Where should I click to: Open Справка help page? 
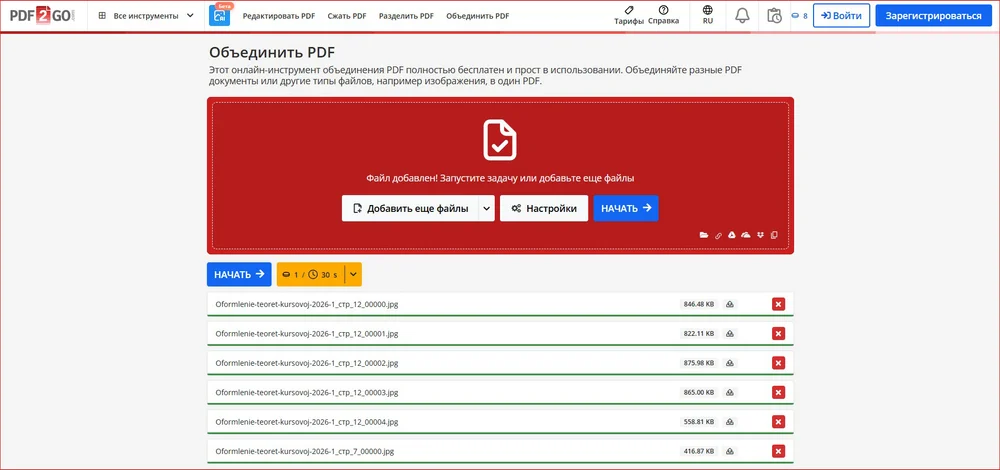tap(663, 15)
